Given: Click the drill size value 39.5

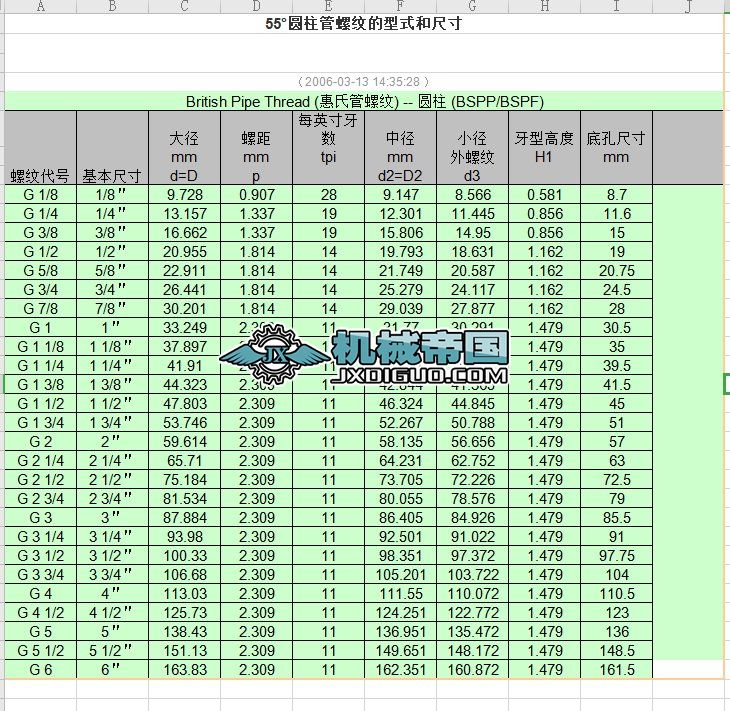Looking at the screenshot, I should (617, 366).
